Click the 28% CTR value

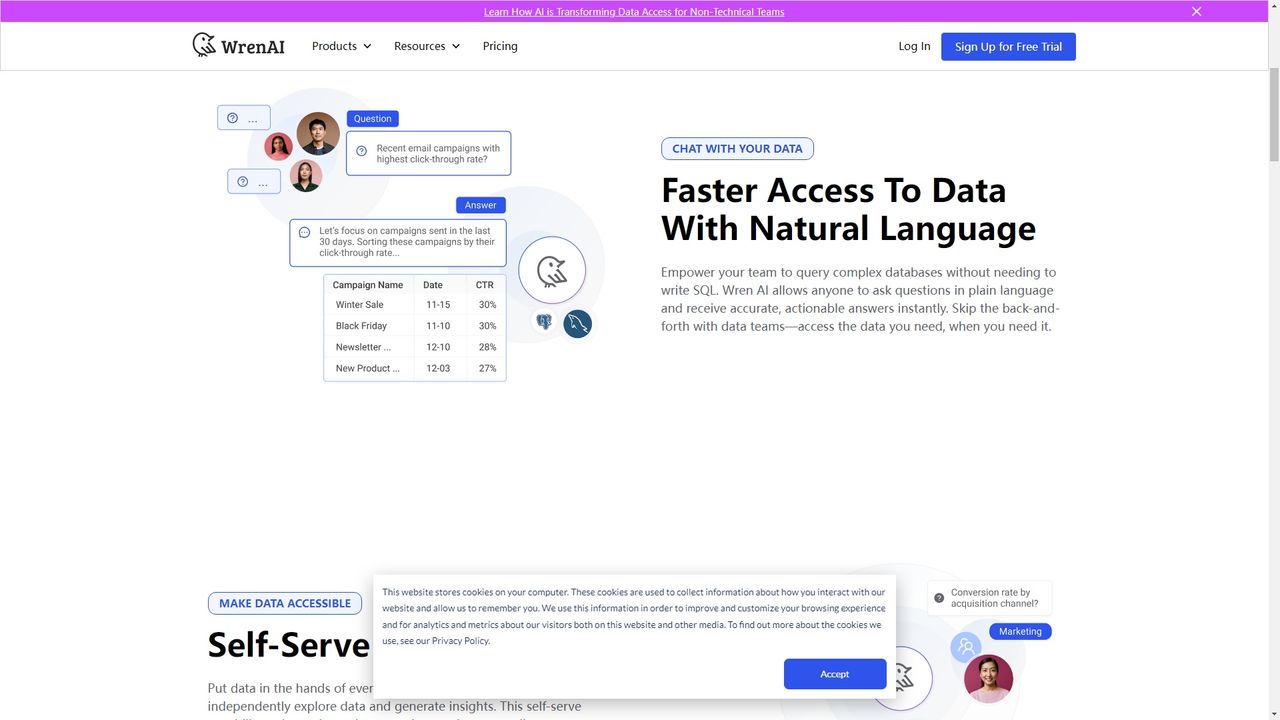(x=487, y=347)
